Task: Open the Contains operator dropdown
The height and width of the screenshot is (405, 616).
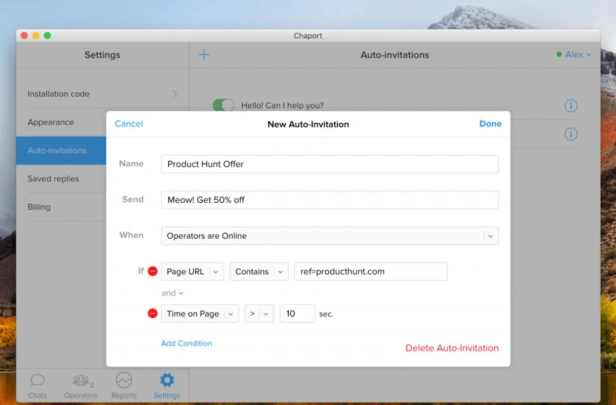Action: click(x=259, y=271)
